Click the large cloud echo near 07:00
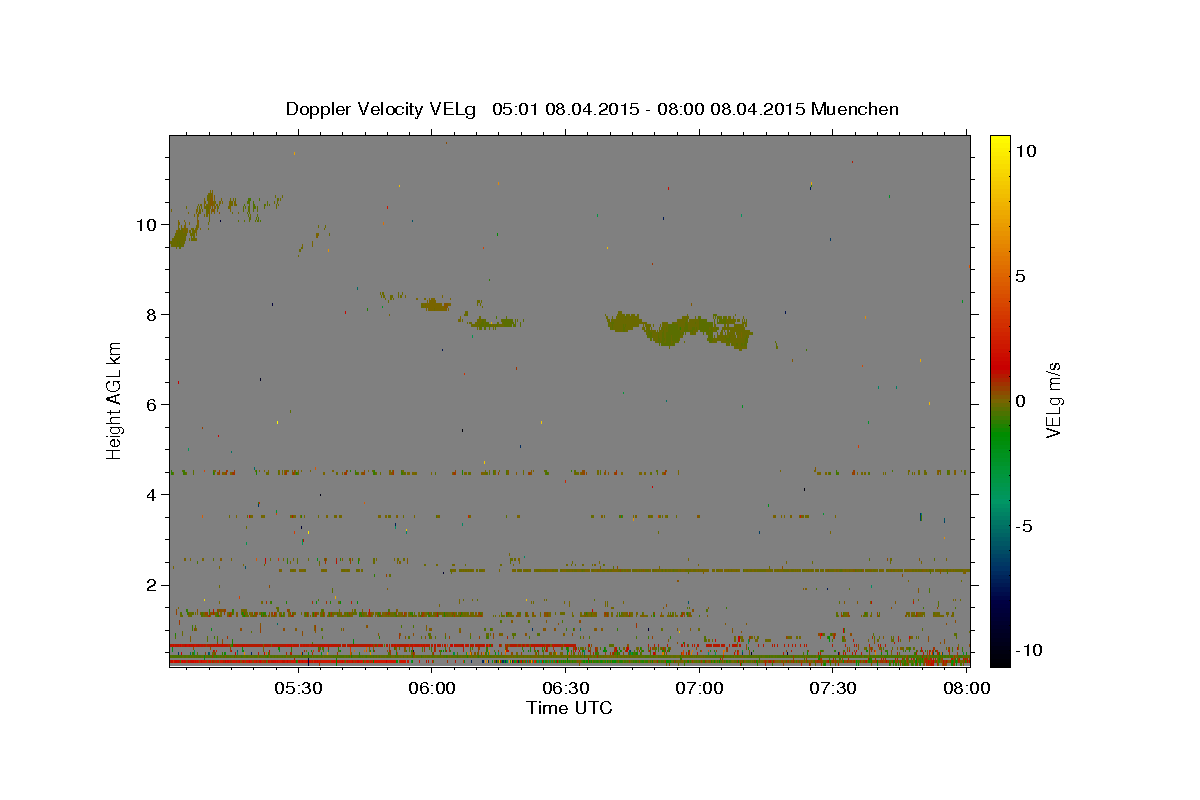This screenshot has height=800, width=1200. (x=680, y=329)
